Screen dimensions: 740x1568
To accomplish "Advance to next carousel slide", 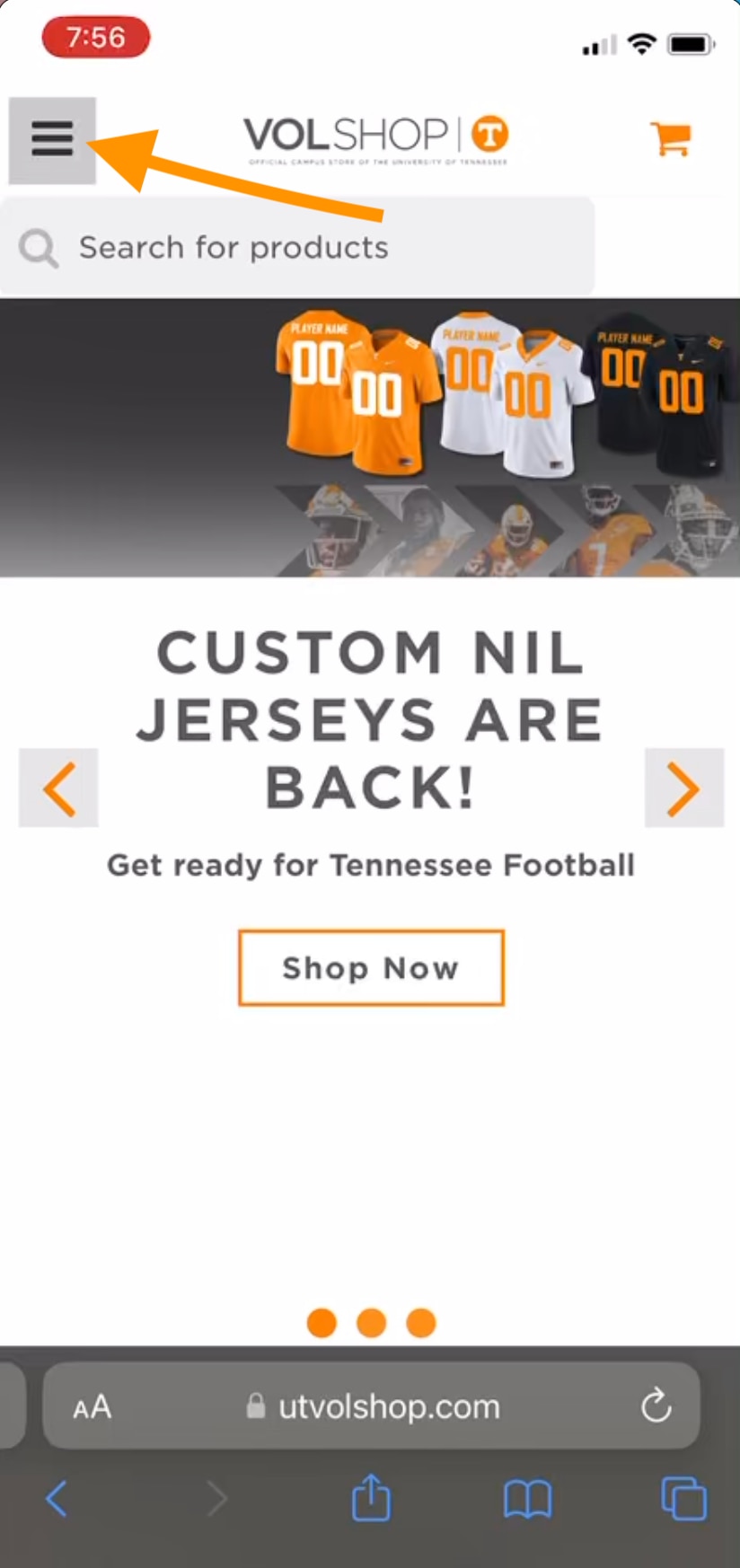I will click(x=684, y=788).
